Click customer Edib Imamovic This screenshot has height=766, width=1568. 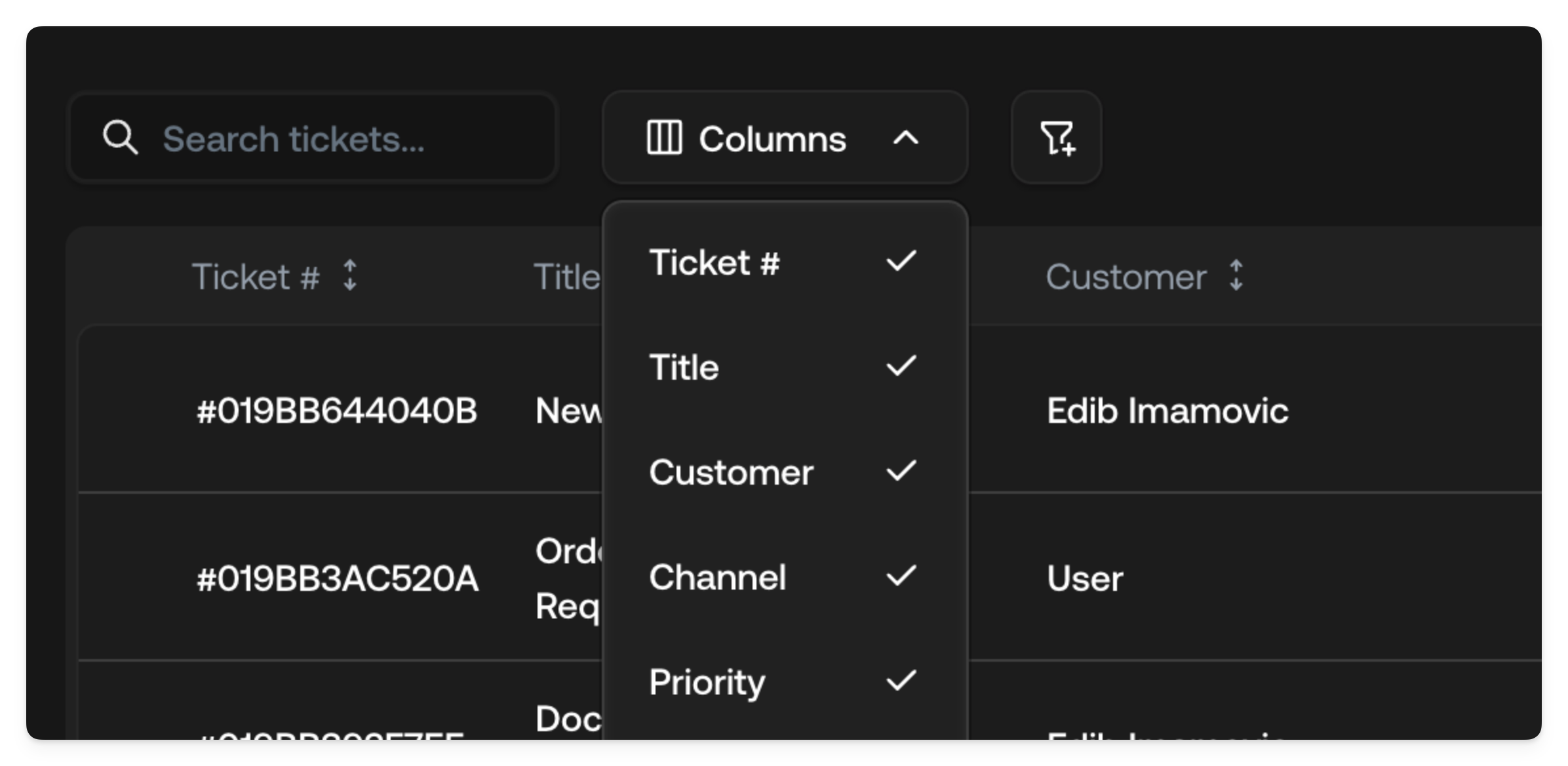click(x=1167, y=410)
